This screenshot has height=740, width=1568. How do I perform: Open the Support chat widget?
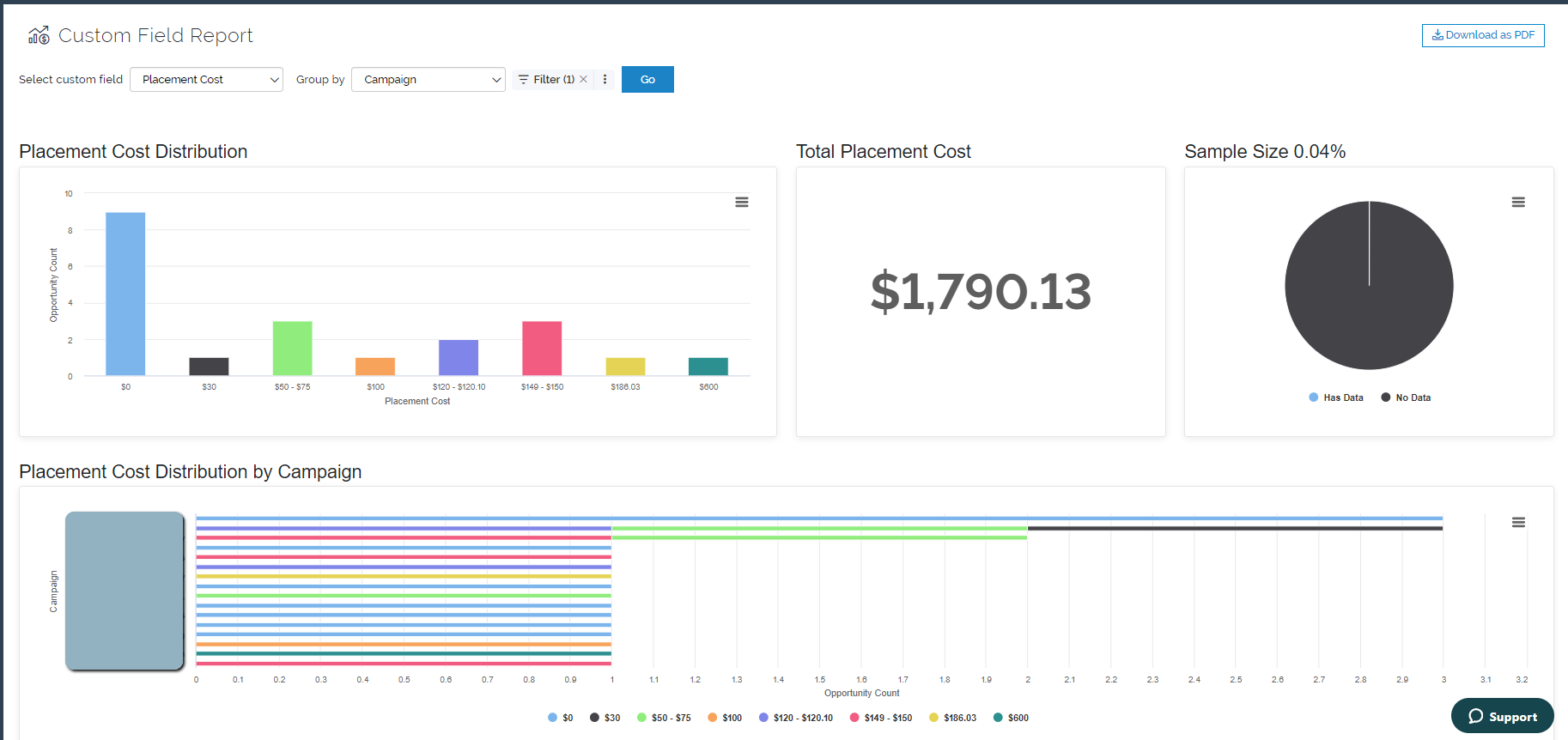pos(1502,716)
